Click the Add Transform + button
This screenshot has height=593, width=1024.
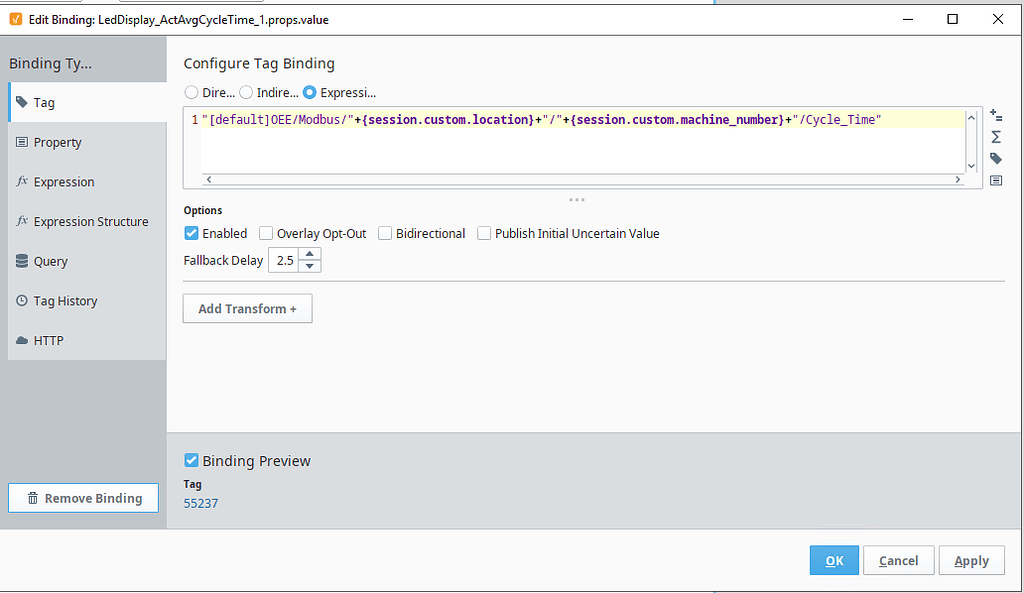pos(246,308)
